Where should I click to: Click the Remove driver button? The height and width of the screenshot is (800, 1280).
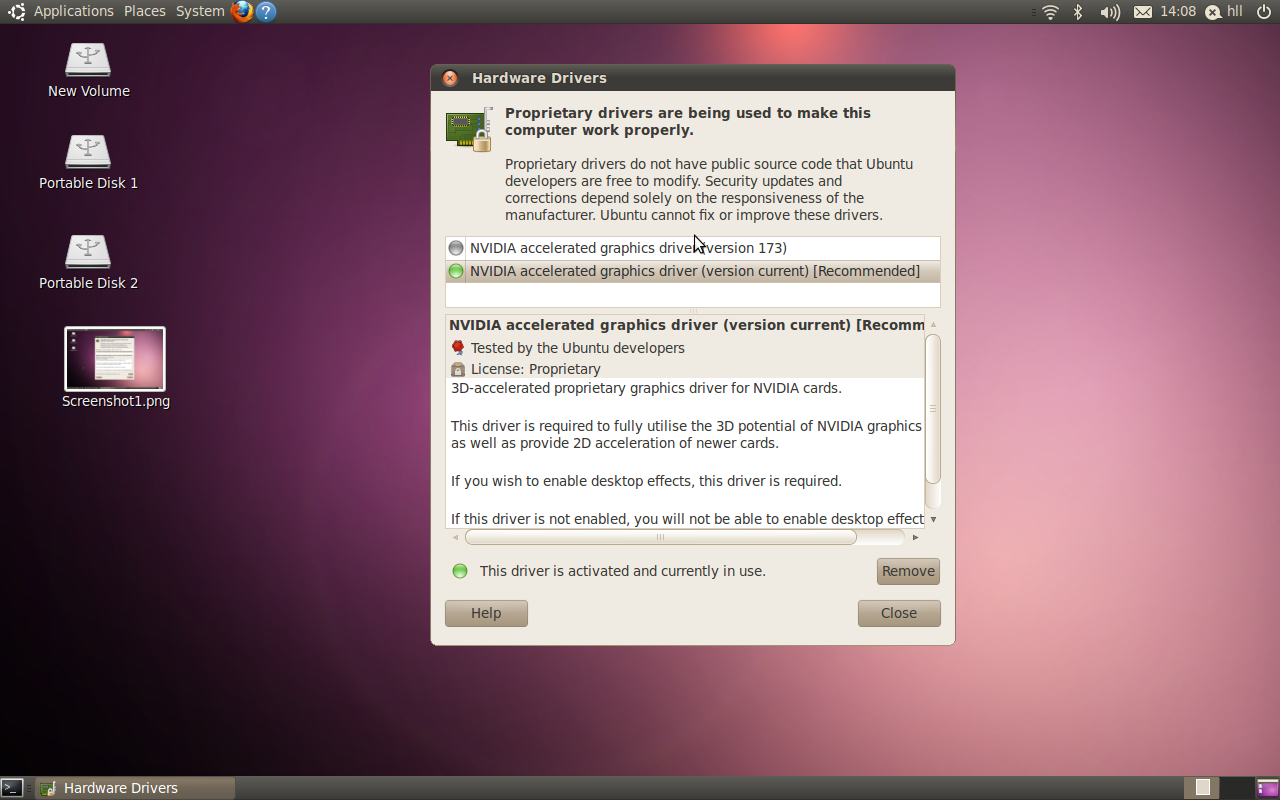pos(908,571)
